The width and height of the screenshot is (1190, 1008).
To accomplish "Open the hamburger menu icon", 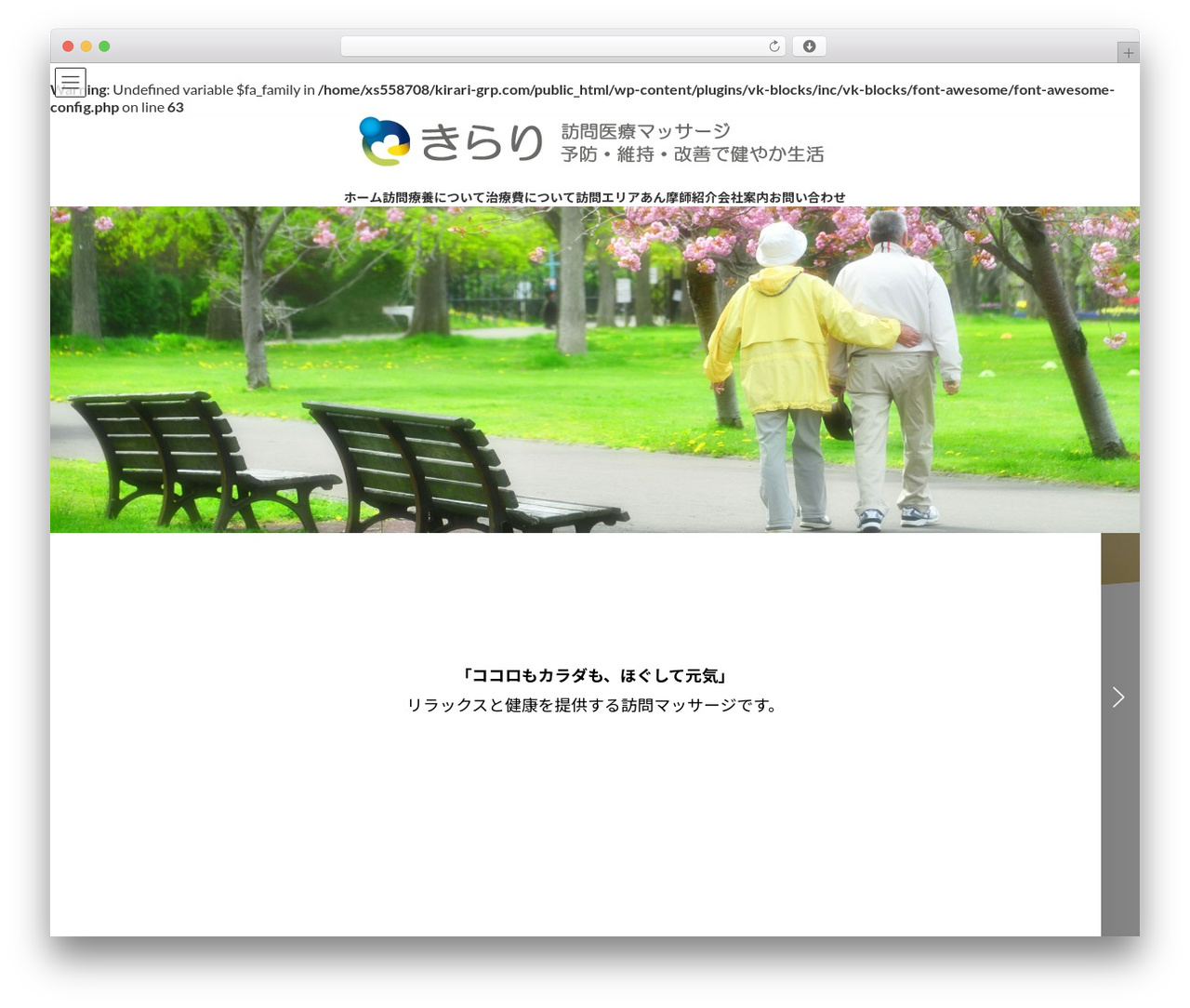I will click(x=71, y=83).
